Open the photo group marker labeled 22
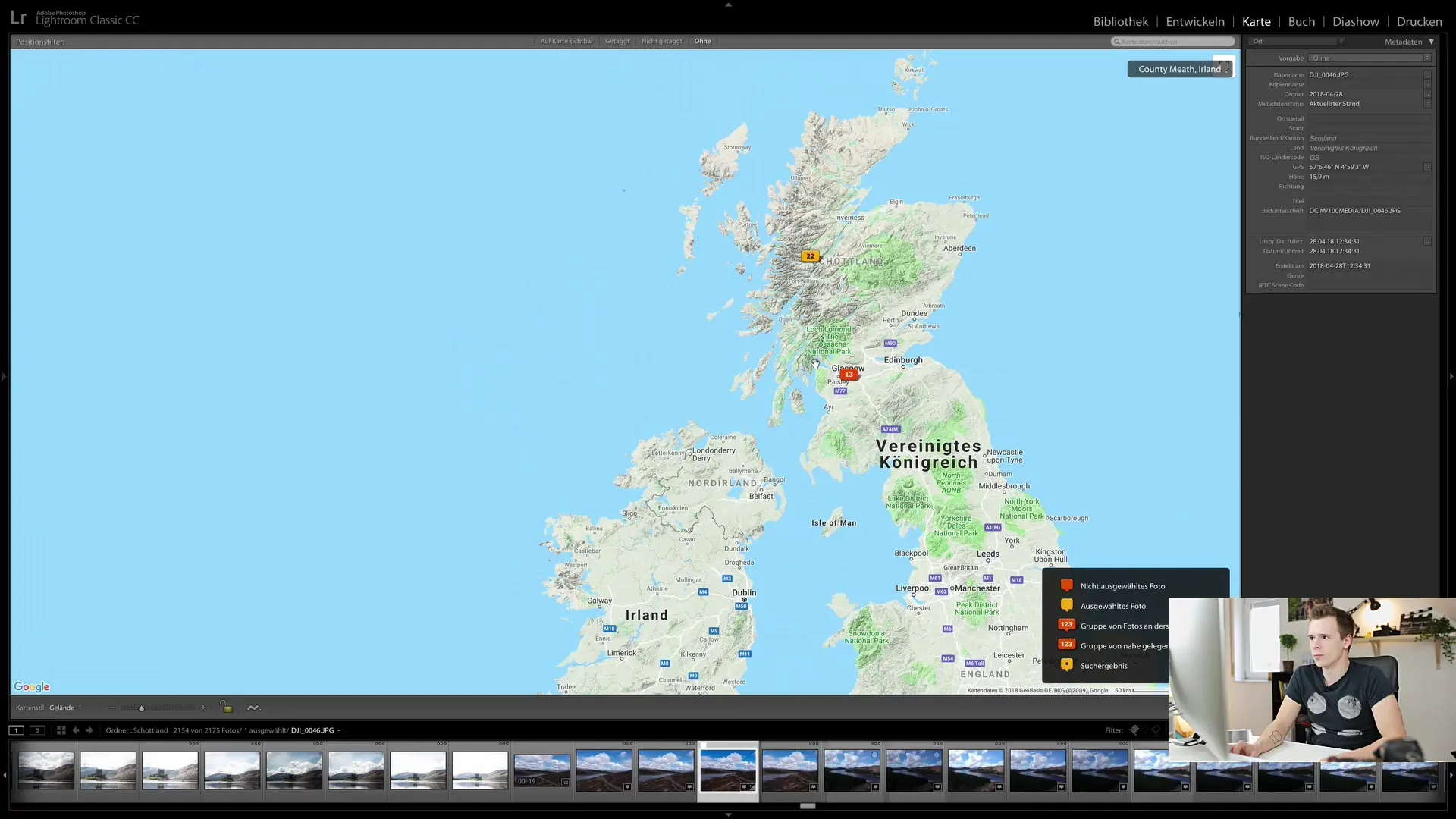1456x819 pixels. [810, 256]
